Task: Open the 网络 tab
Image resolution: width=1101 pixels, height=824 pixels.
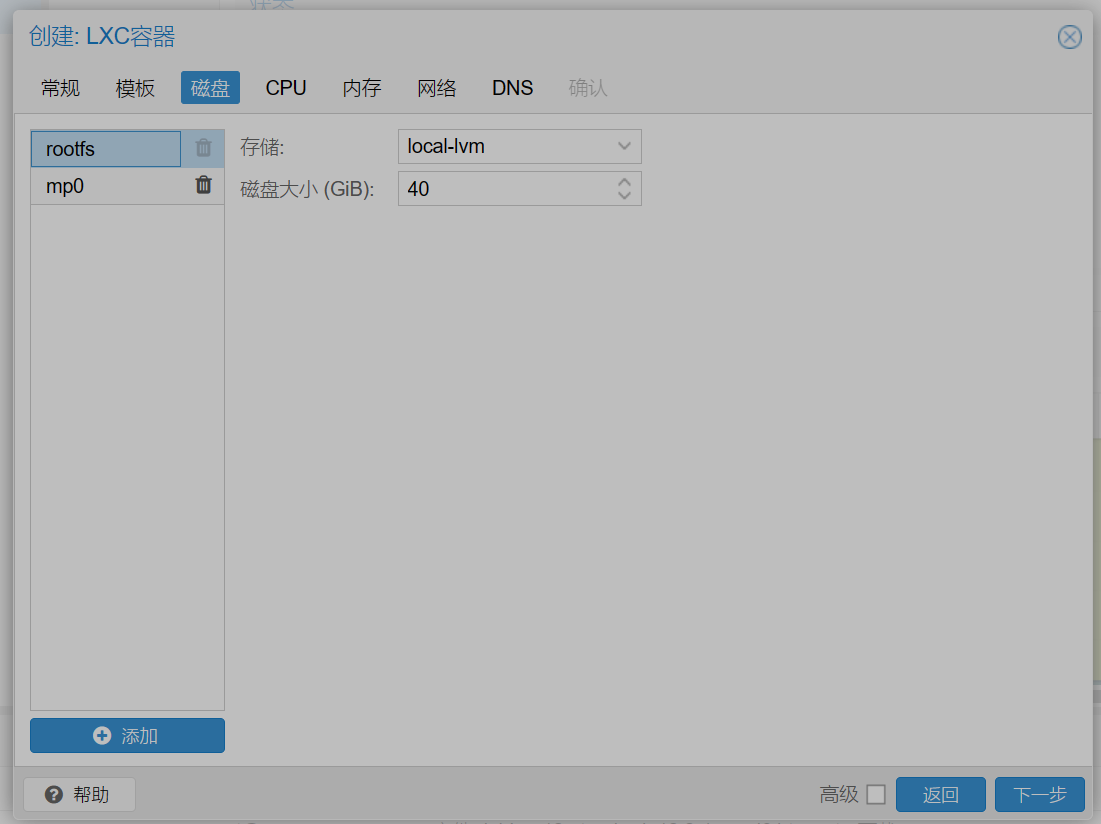Action: coord(437,88)
